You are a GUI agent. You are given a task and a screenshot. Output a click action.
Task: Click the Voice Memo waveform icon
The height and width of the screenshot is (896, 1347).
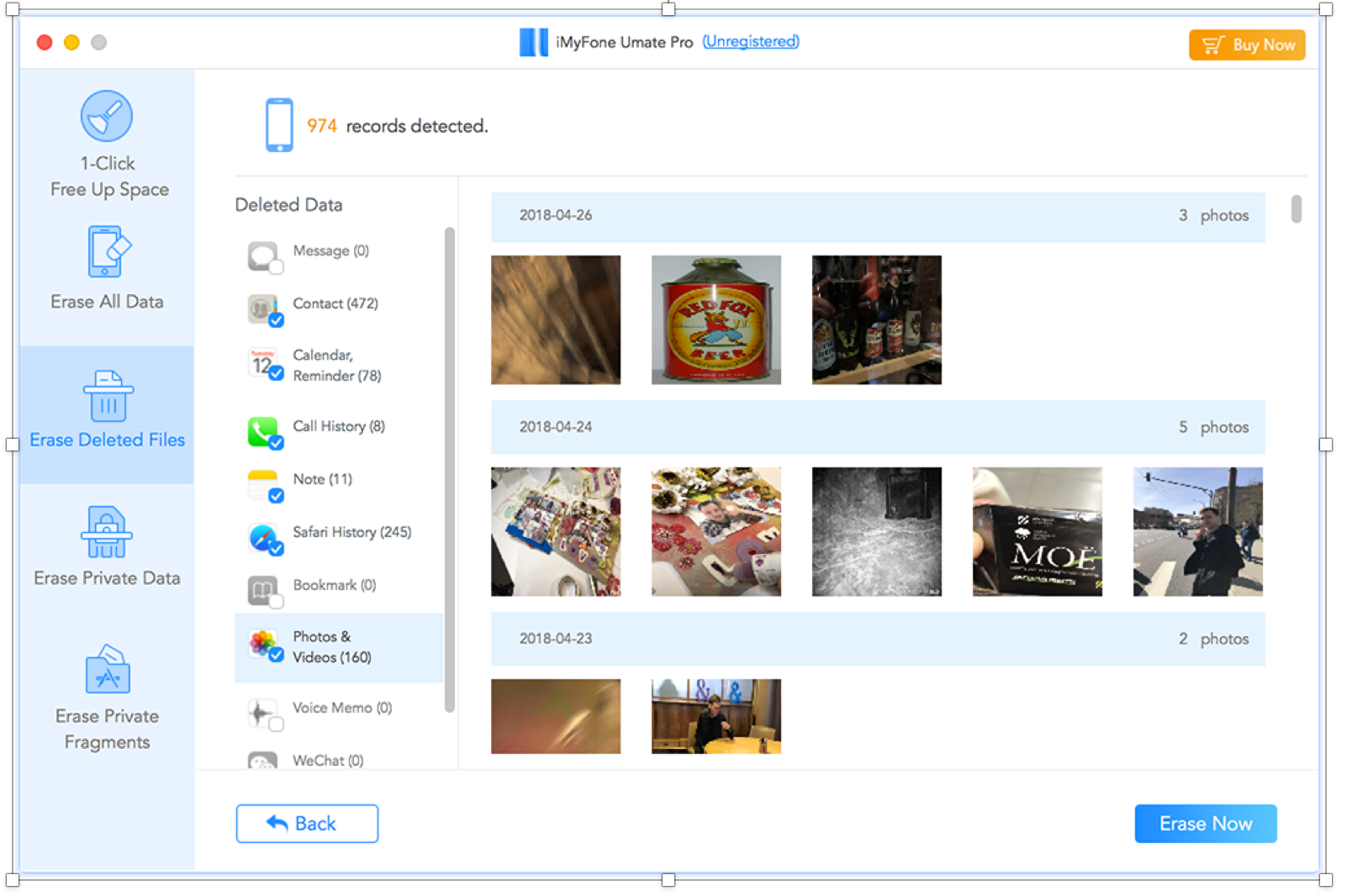pos(263,714)
